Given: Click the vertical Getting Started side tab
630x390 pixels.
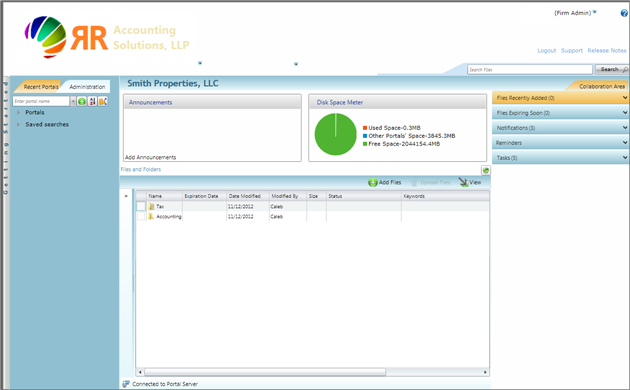Looking at the screenshot, I should click(x=6, y=137).
